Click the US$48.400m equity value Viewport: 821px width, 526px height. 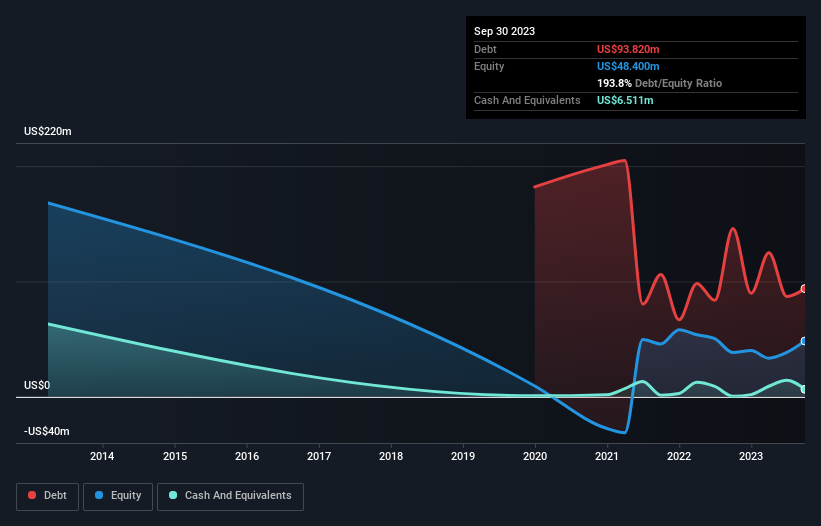[x=628, y=66]
